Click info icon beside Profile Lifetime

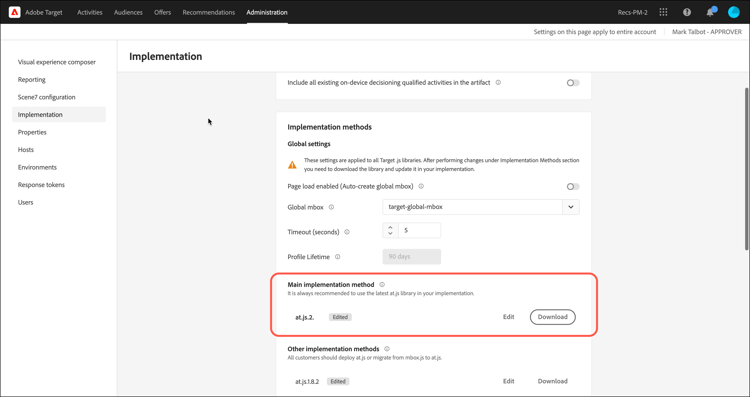click(337, 257)
